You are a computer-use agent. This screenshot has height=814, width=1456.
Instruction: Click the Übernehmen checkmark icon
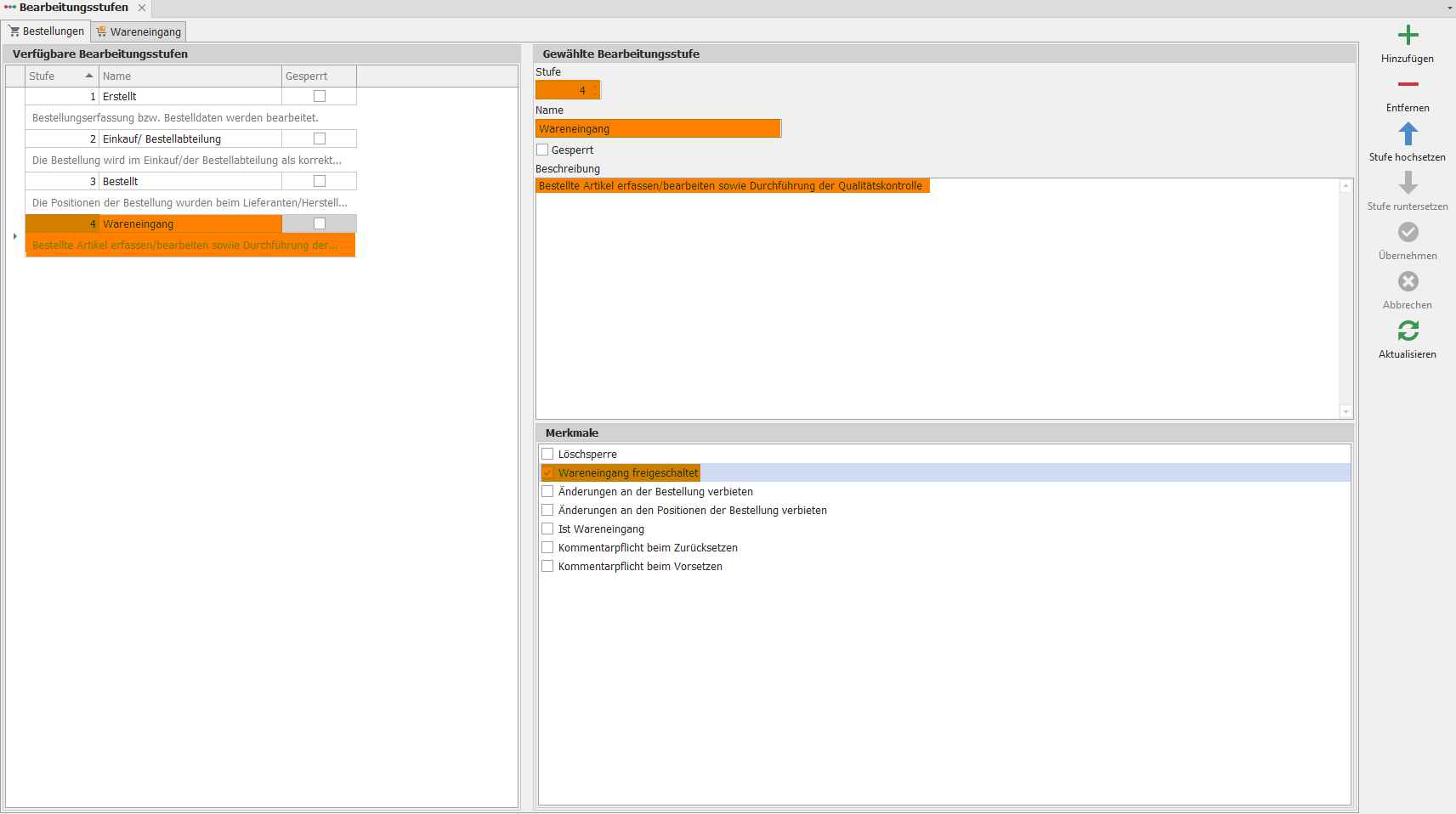1408,233
